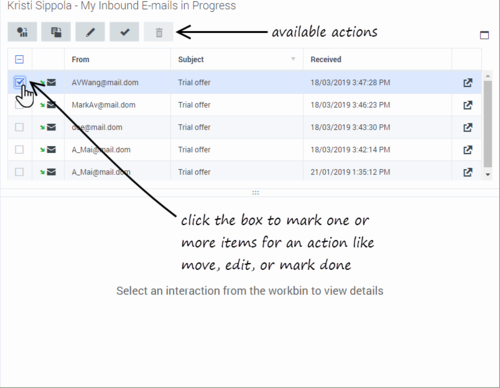Click received time 18/03/2019 3:46:23 PM
Image resolution: width=500 pixels, height=388 pixels.
pos(350,105)
